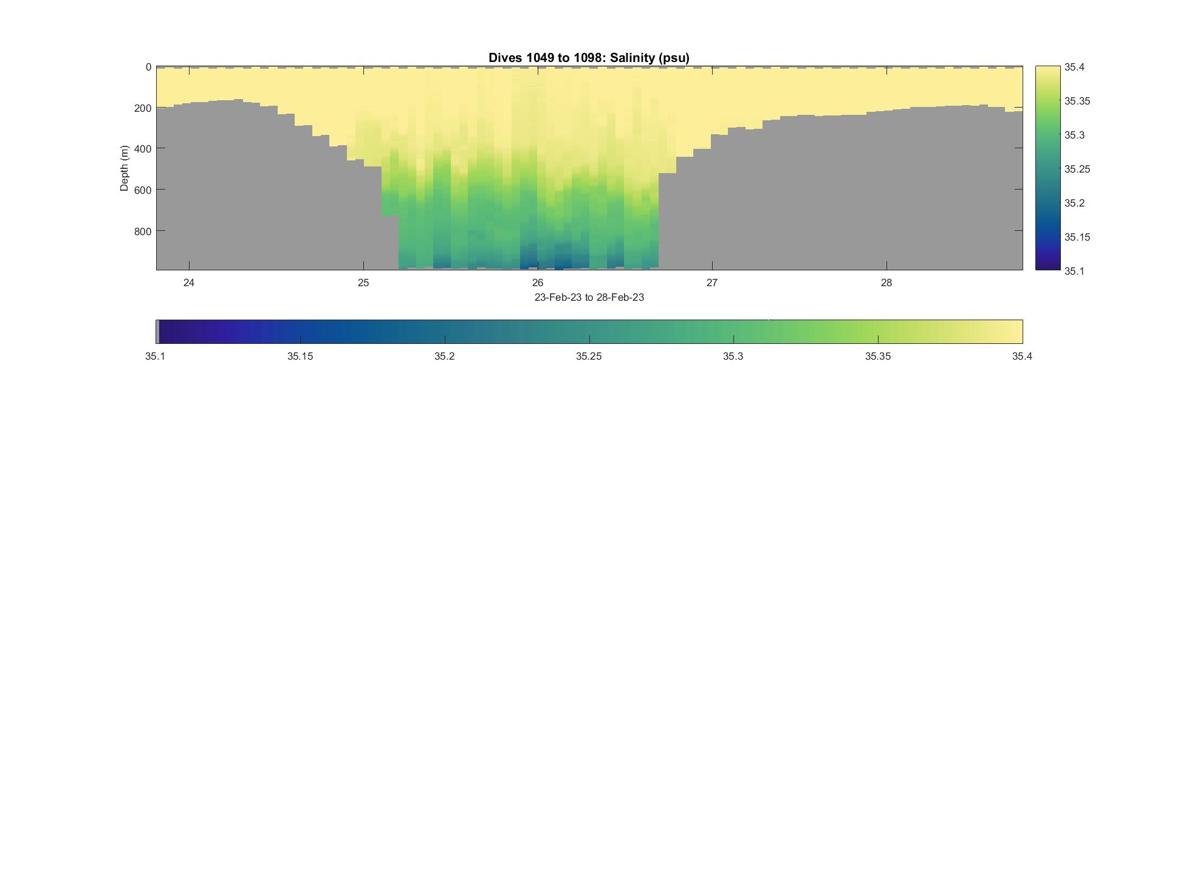The height and width of the screenshot is (885, 1200).
Task: Click x-axis tick label 28
Action: [x=887, y=282]
